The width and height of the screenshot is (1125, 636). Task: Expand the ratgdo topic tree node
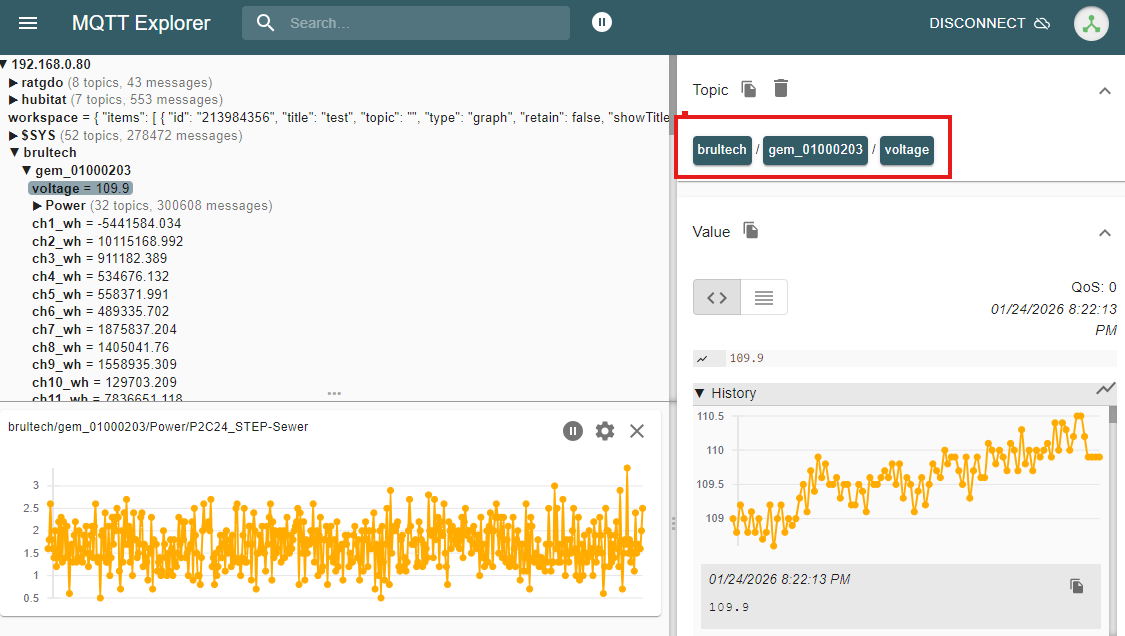[x=14, y=82]
